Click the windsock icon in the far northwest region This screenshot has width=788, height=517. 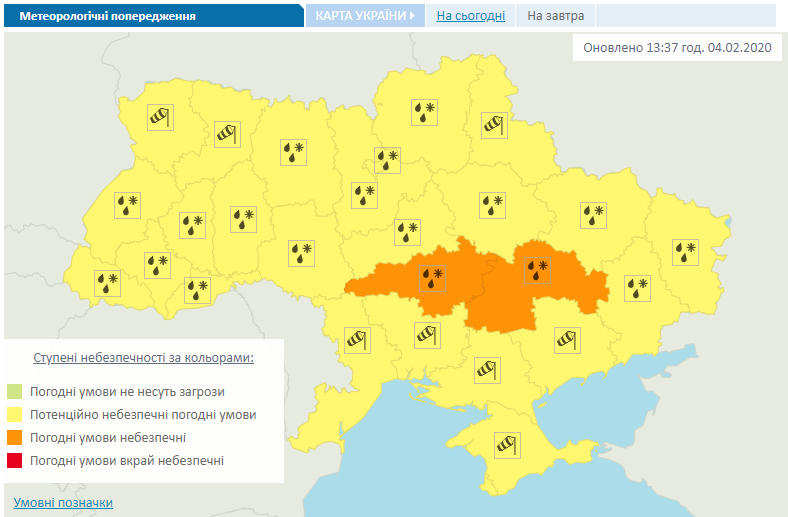click(160, 117)
